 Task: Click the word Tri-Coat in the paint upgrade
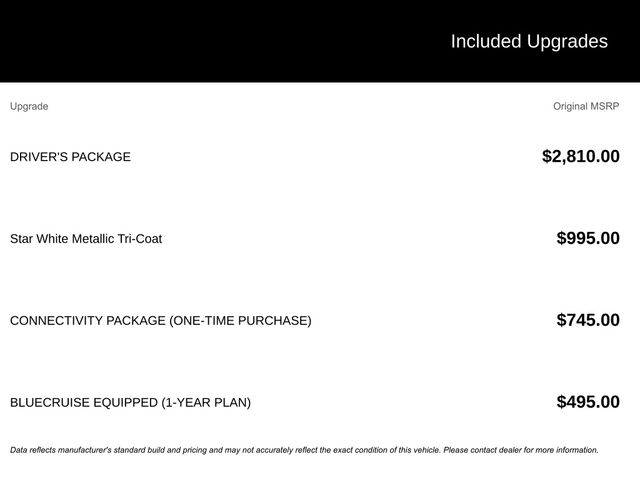tap(139, 239)
